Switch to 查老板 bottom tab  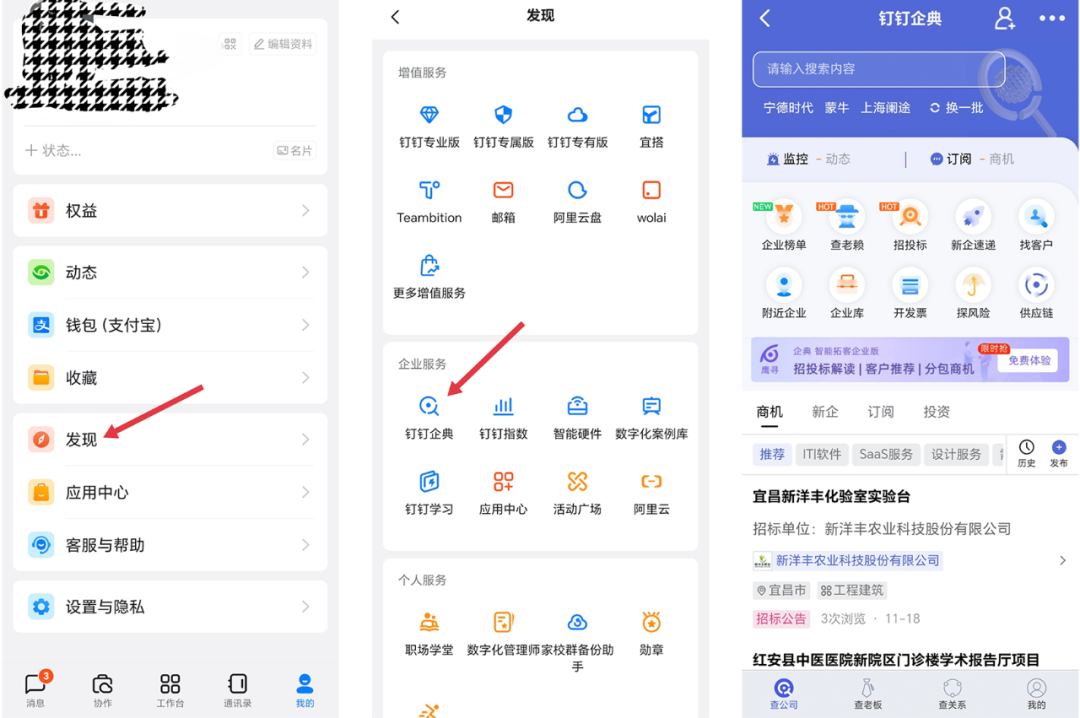868,693
